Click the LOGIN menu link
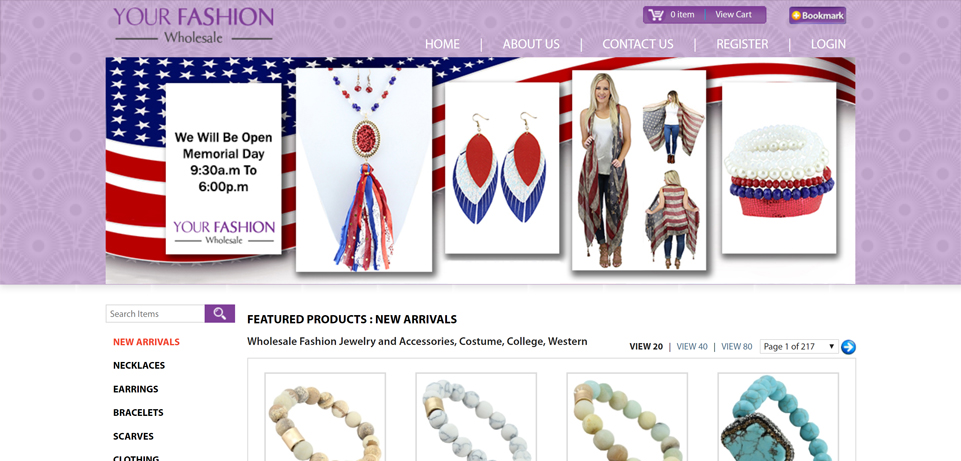Viewport: 961px width, 461px height. point(828,44)
